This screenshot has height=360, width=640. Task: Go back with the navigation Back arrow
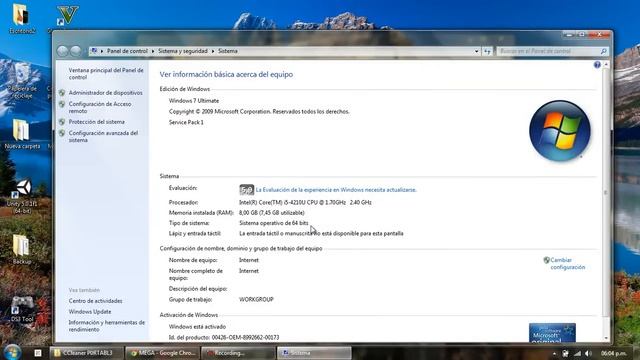[x=62, y=51]
